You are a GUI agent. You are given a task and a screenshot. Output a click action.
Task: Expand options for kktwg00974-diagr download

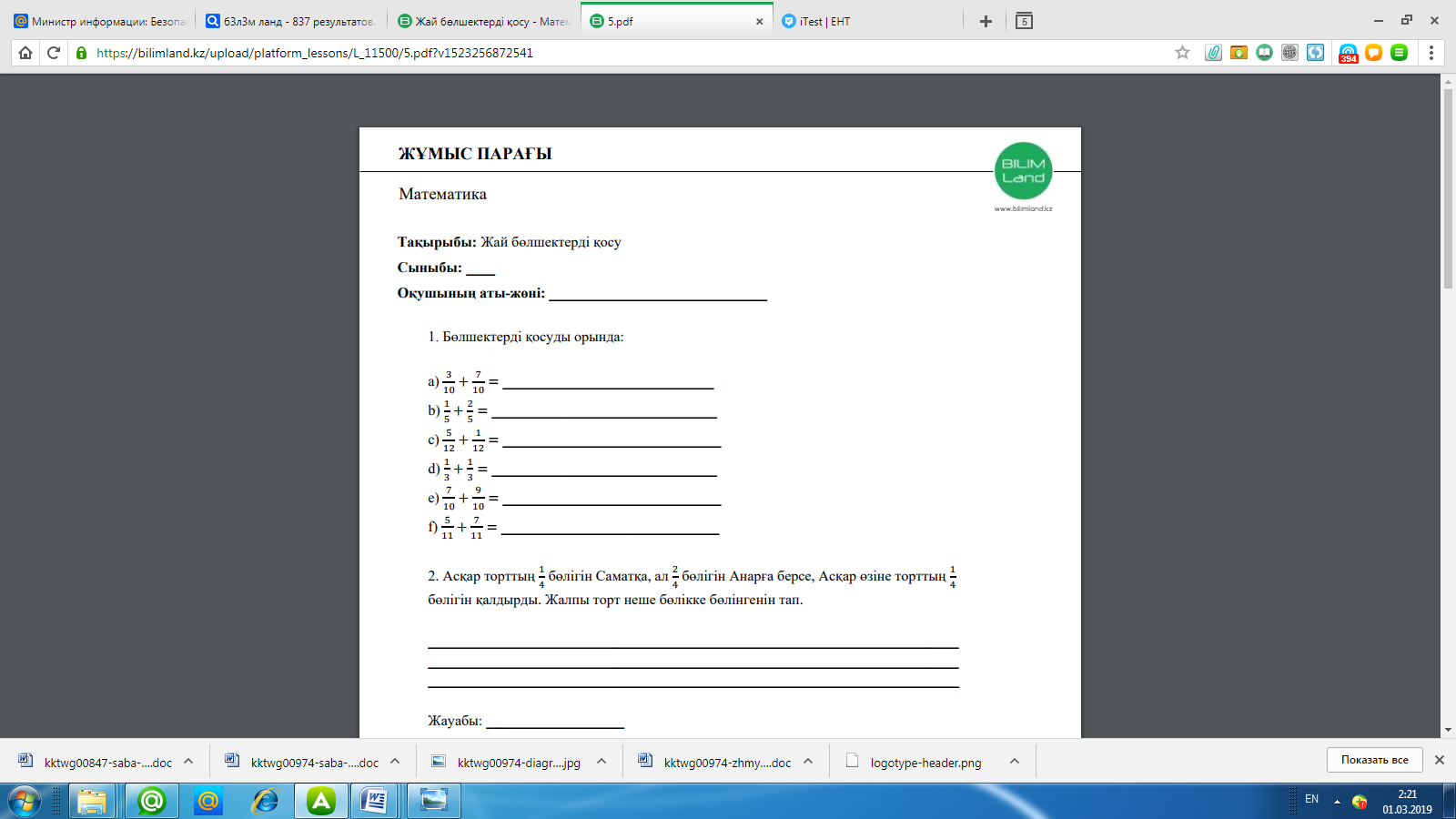point(602,762)
